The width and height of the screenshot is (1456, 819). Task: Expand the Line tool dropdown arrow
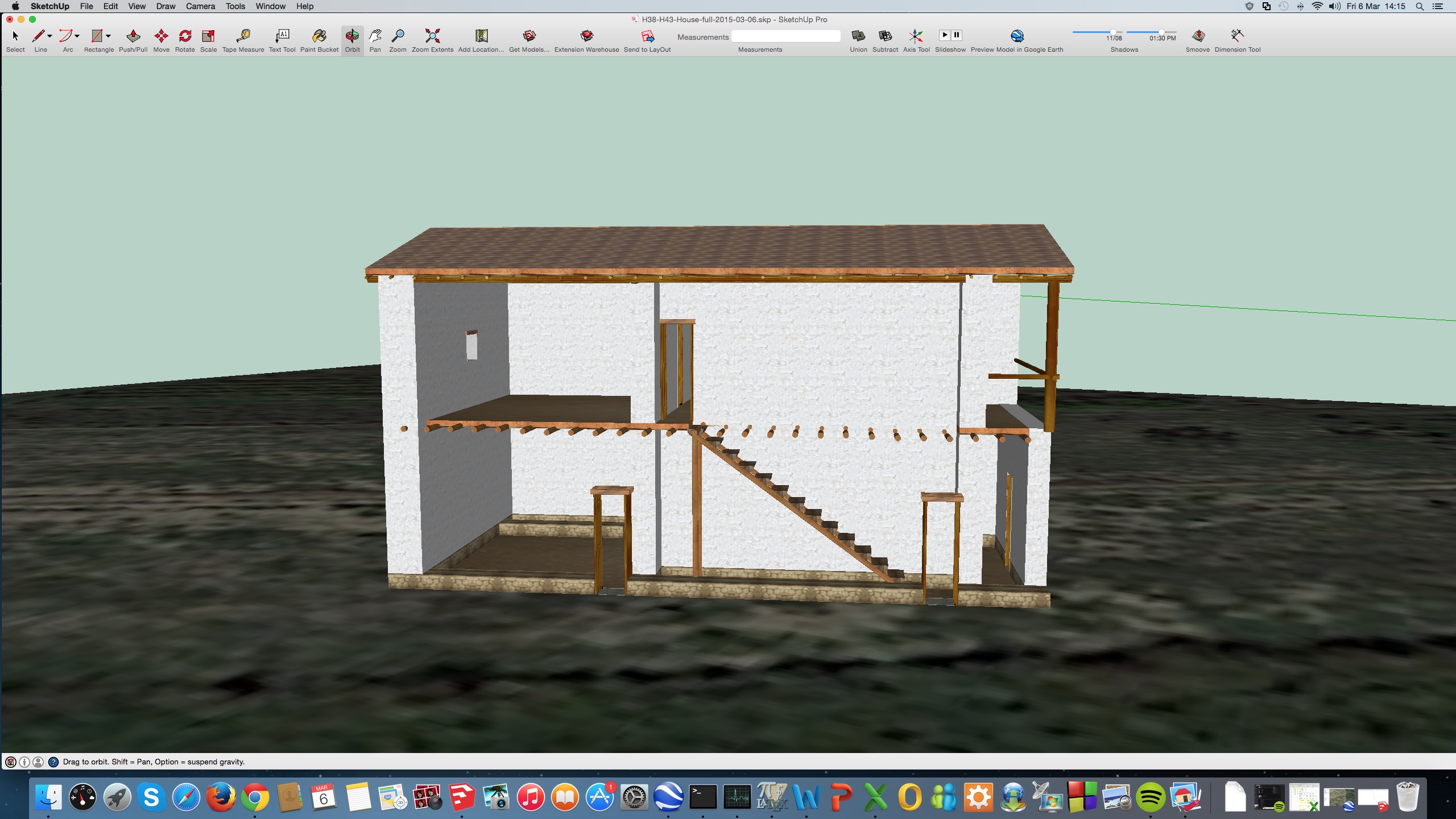coord(50,36)
